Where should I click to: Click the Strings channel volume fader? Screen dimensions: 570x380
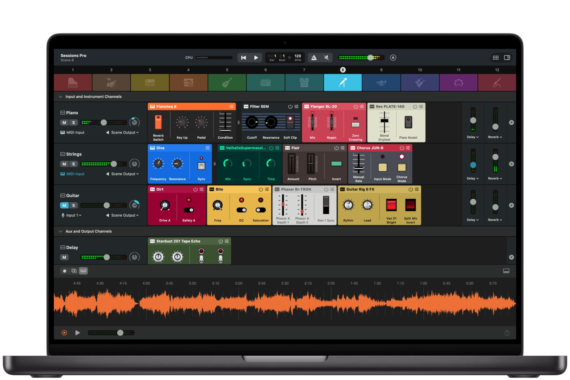tap(114, 164)
